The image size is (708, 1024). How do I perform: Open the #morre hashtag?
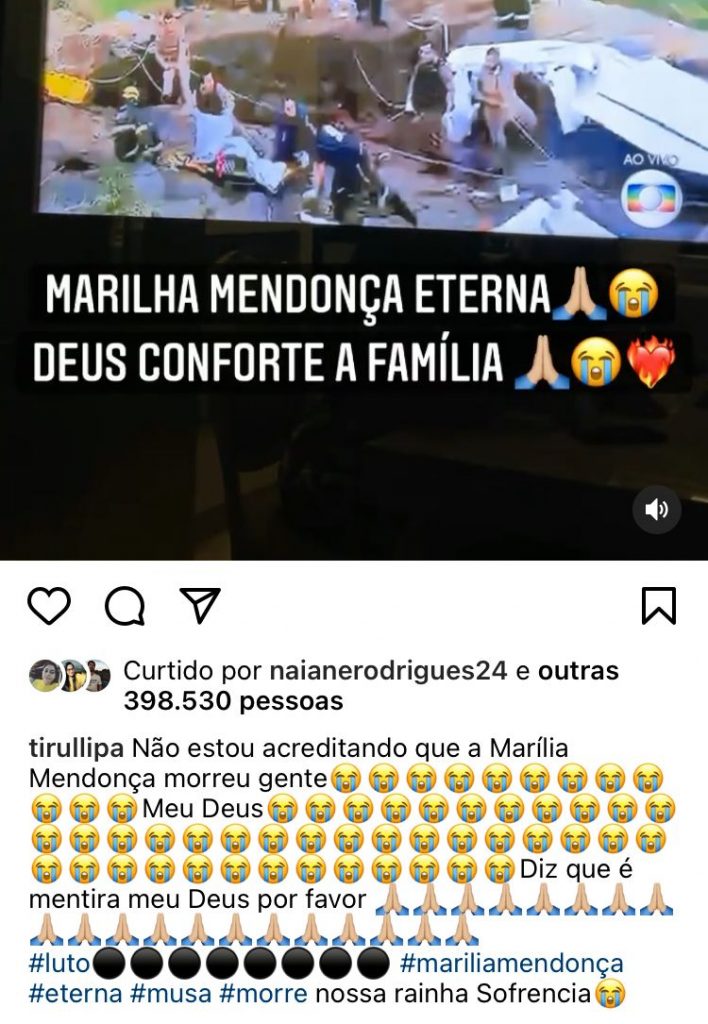coord(263,993)
